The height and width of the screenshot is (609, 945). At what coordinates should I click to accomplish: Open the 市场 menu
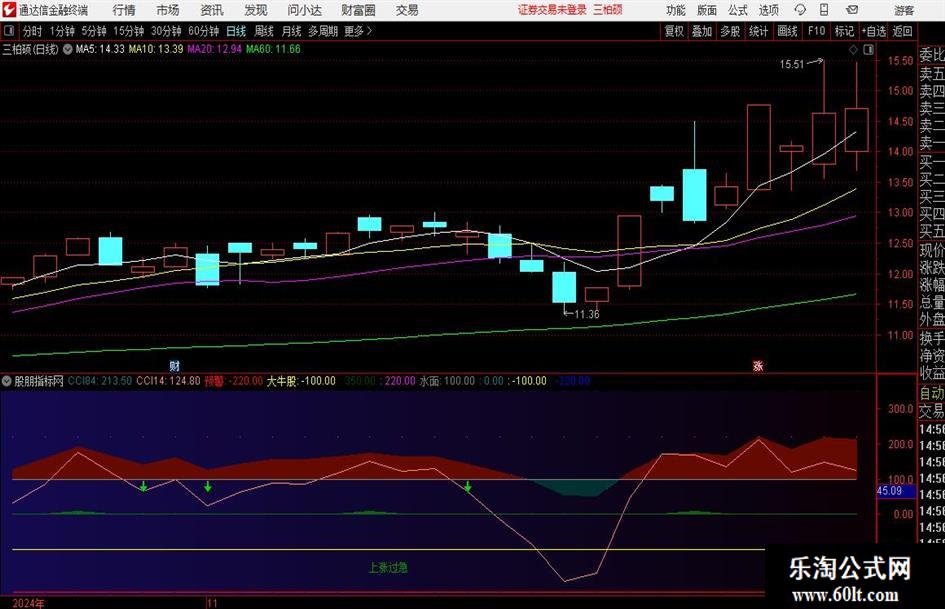point(168,10)
